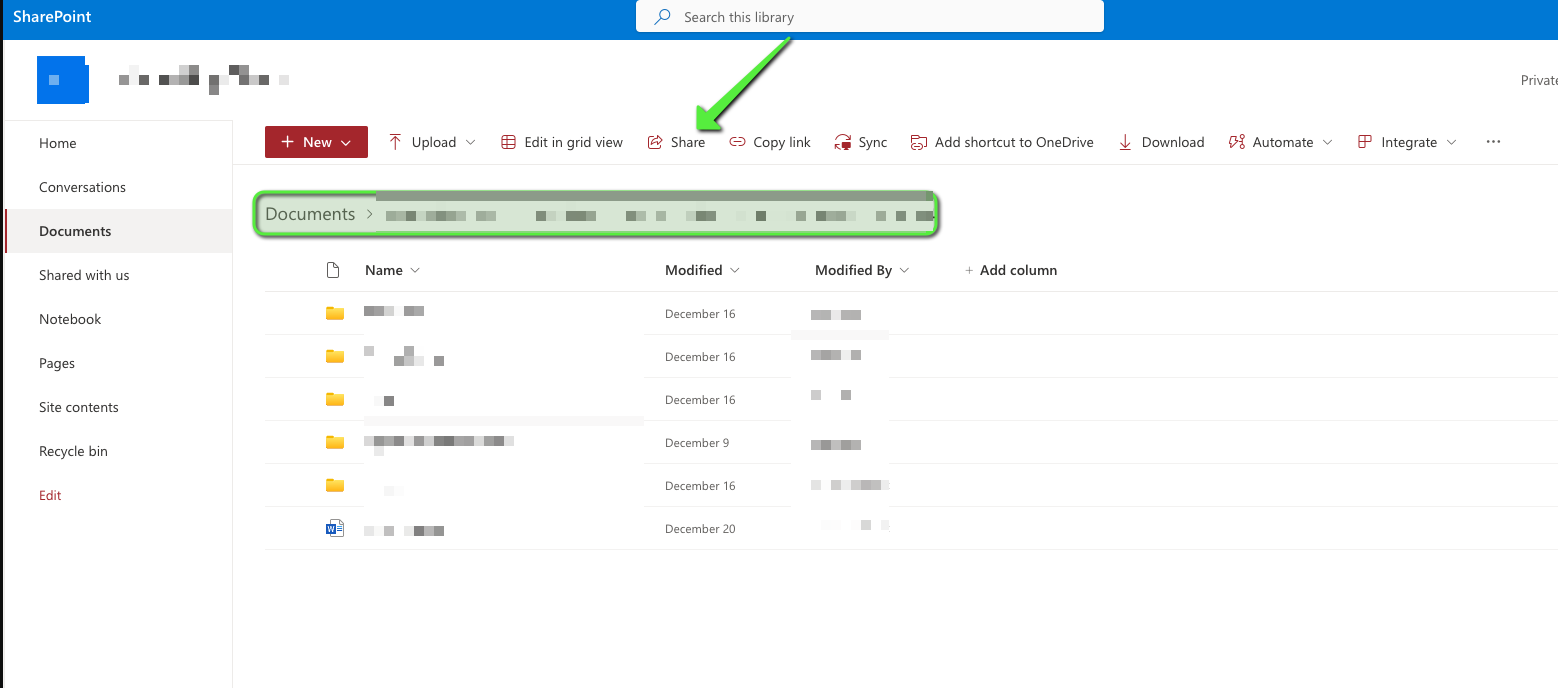
Task: Open the more options ellipsis in toolbar
Action: coord(1493,142)
